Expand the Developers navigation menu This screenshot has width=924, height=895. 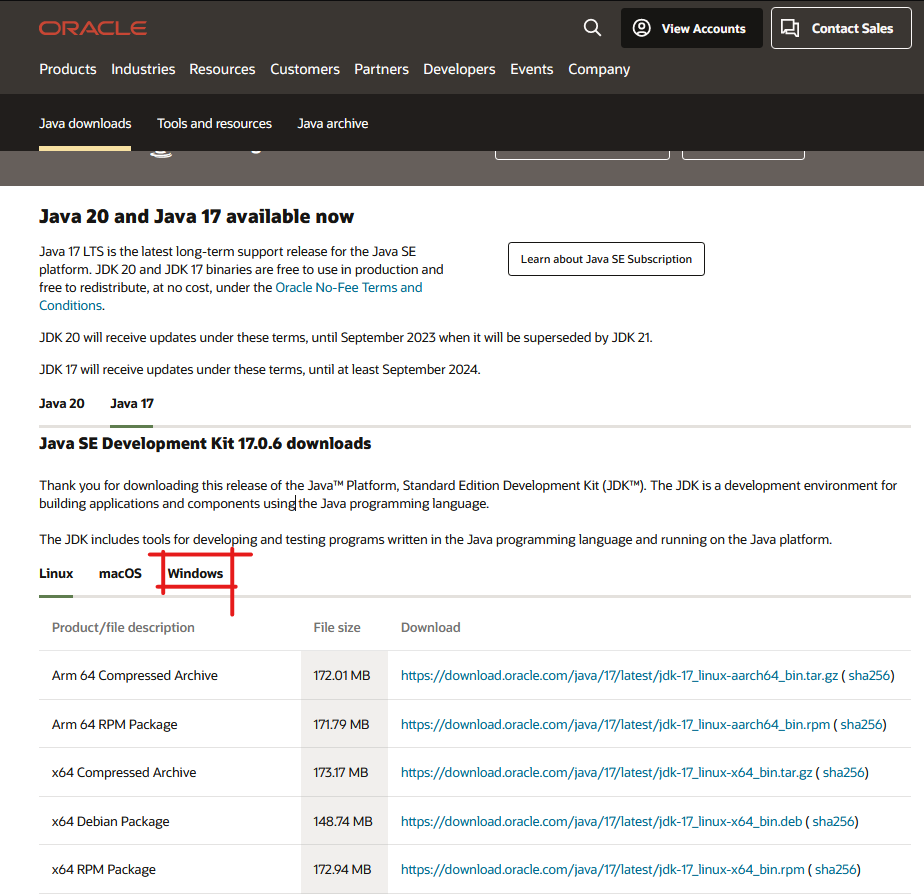tap(459, 69)
